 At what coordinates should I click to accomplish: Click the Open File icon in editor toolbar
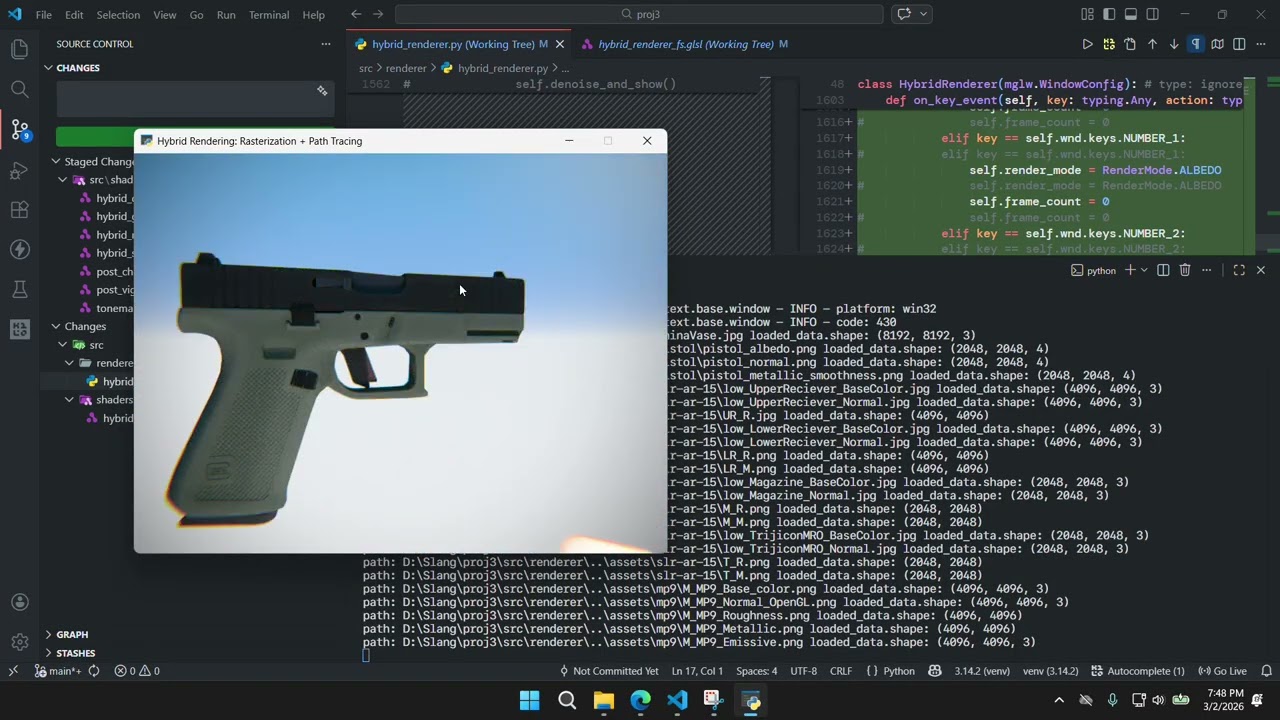click(1130, 44)
